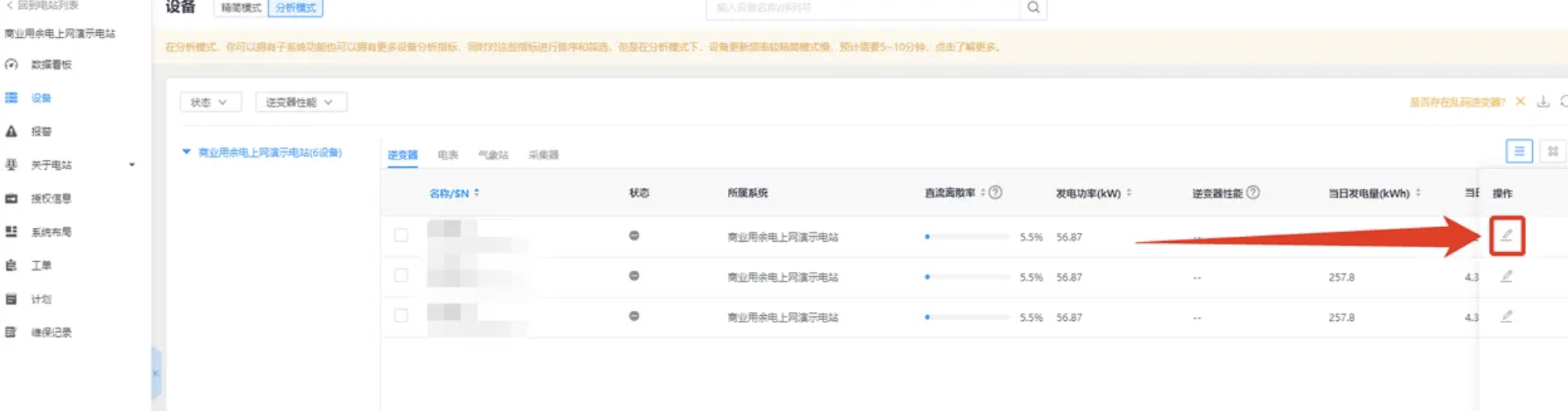
Task: Tick the third inverter row checkbox
Action: (x=401, y=316)
